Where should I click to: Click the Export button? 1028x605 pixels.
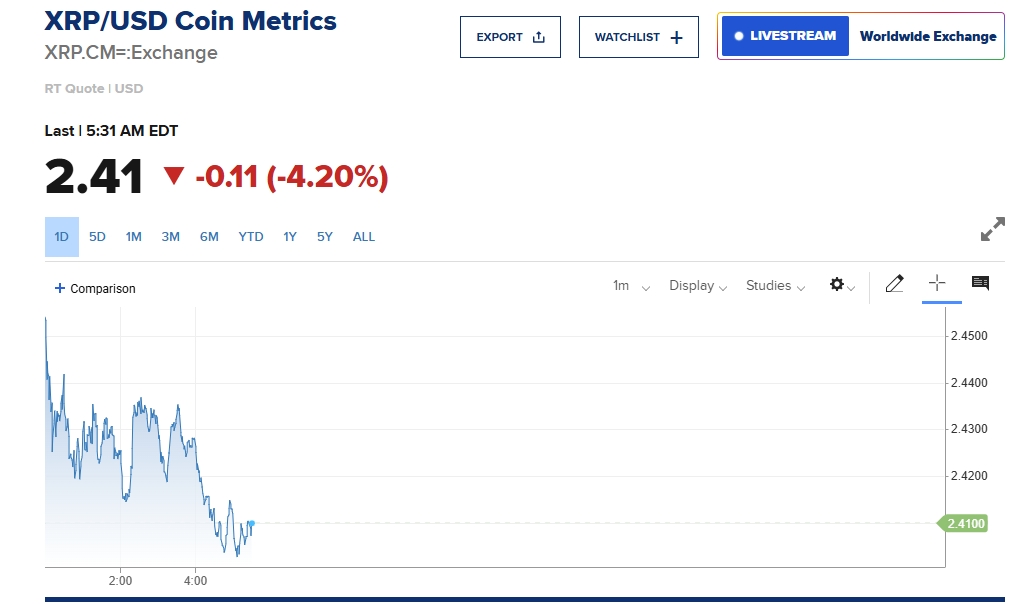click(x=510, y=37)
